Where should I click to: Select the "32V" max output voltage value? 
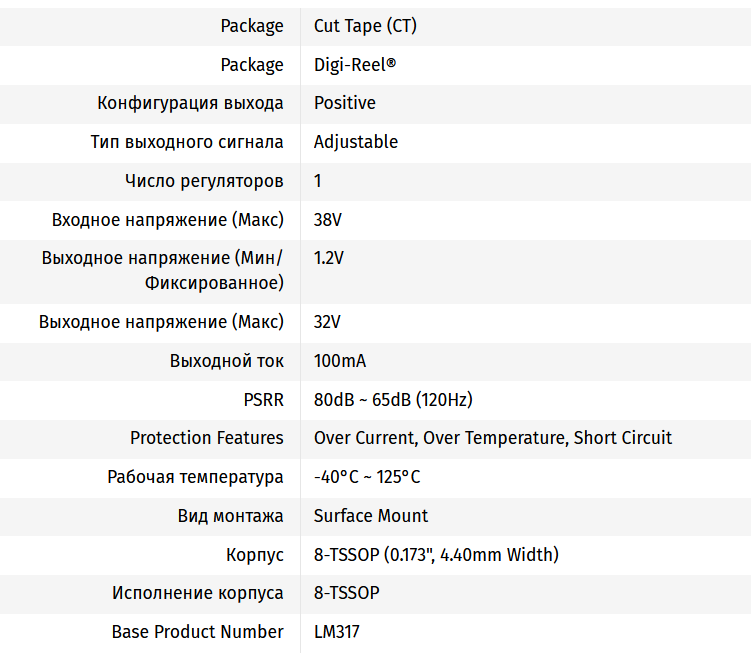coord(328,322)
